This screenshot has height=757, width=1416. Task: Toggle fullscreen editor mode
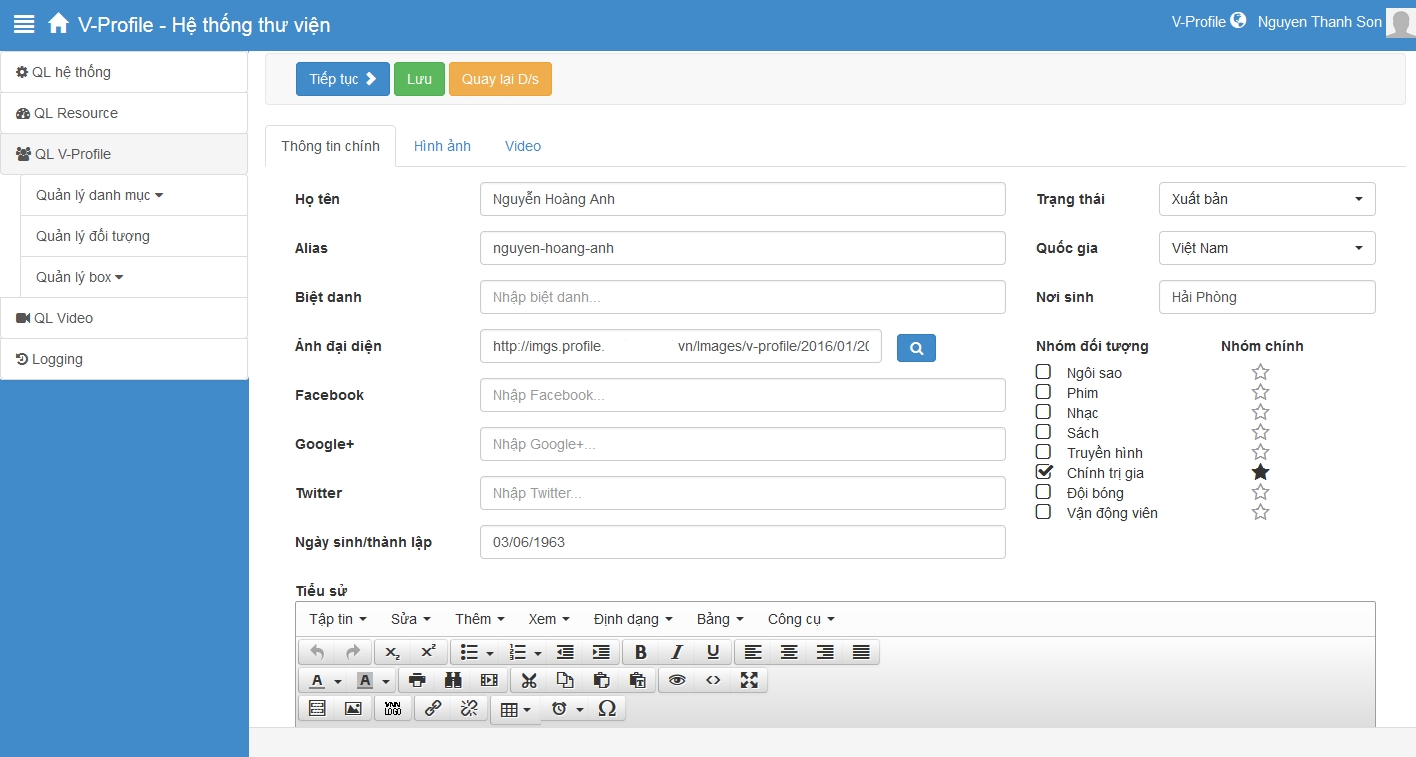[749, 680]
